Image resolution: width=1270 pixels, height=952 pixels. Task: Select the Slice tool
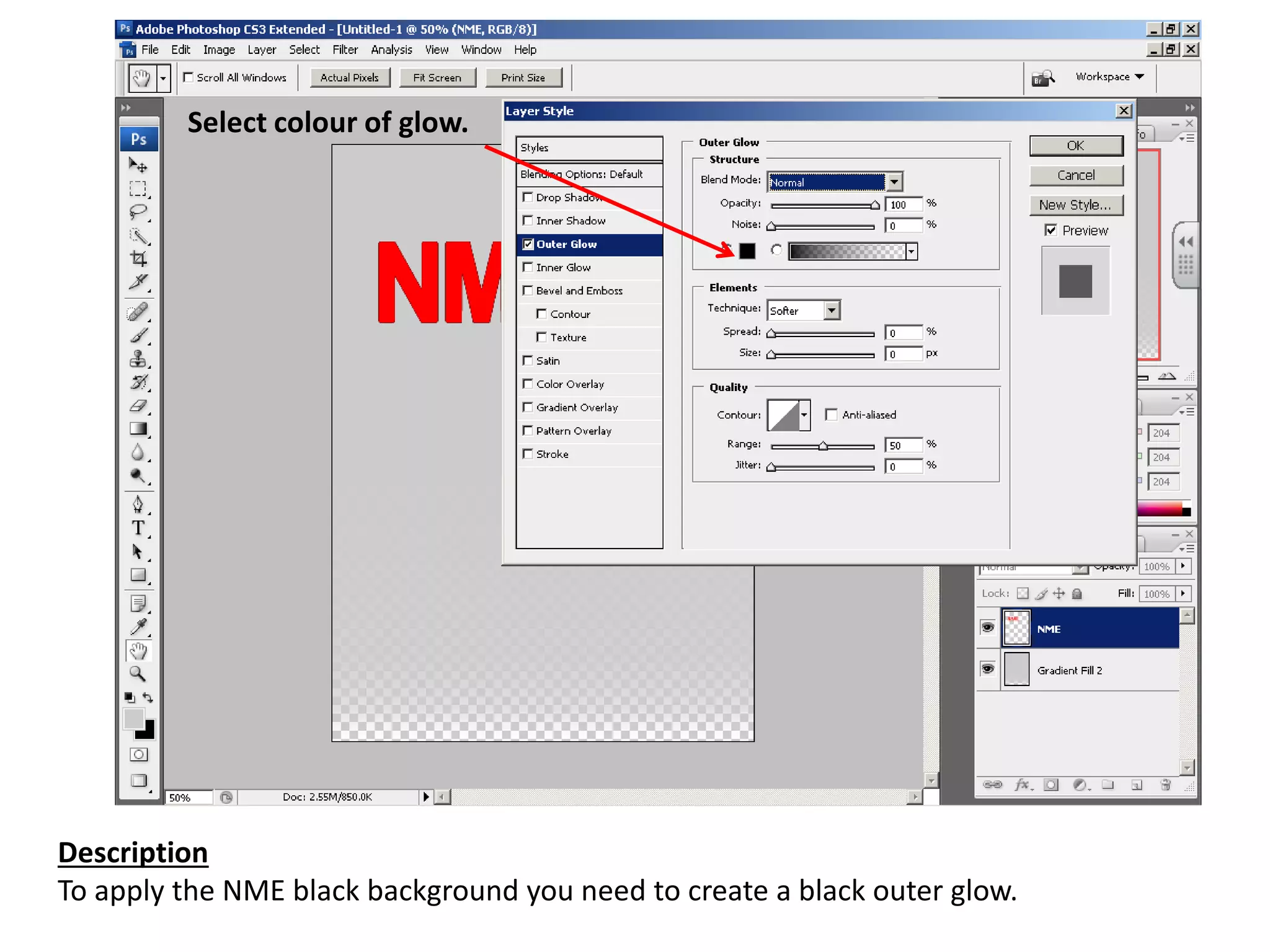[x=138, y=283]
